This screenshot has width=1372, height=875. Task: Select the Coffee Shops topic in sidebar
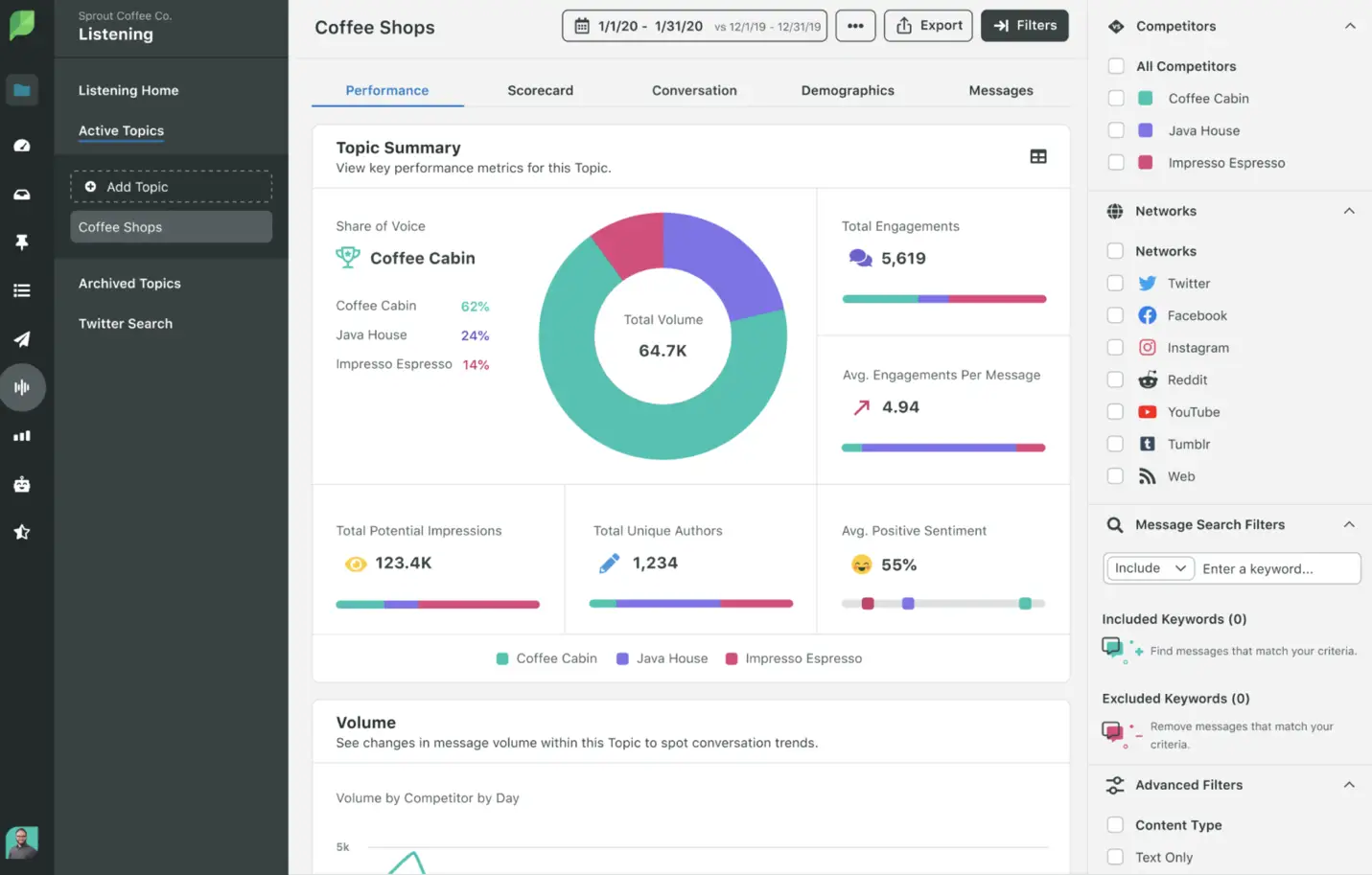171,227
